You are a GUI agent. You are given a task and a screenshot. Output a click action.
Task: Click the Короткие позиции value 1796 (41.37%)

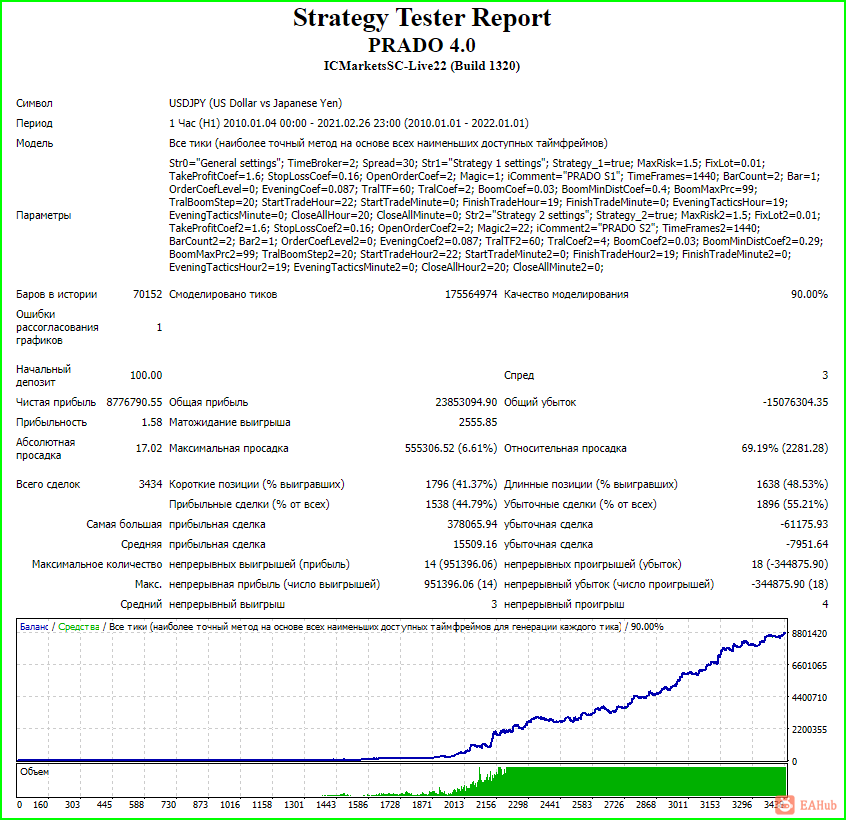(461, 484)
